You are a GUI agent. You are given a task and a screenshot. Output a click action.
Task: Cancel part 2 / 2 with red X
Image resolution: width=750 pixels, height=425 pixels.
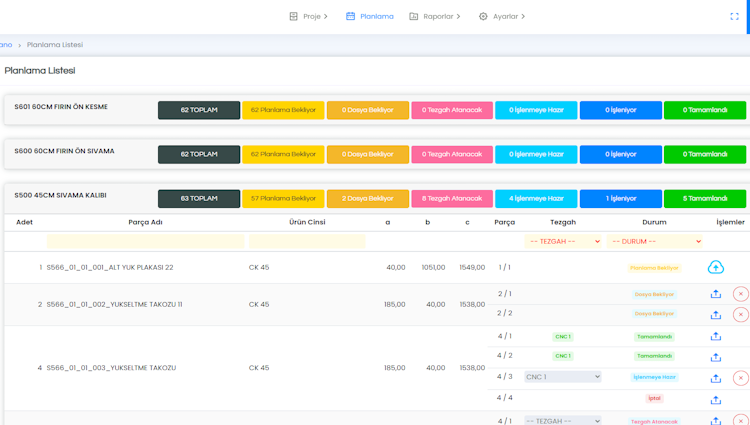pyautogui.click(x=740, y=315)
